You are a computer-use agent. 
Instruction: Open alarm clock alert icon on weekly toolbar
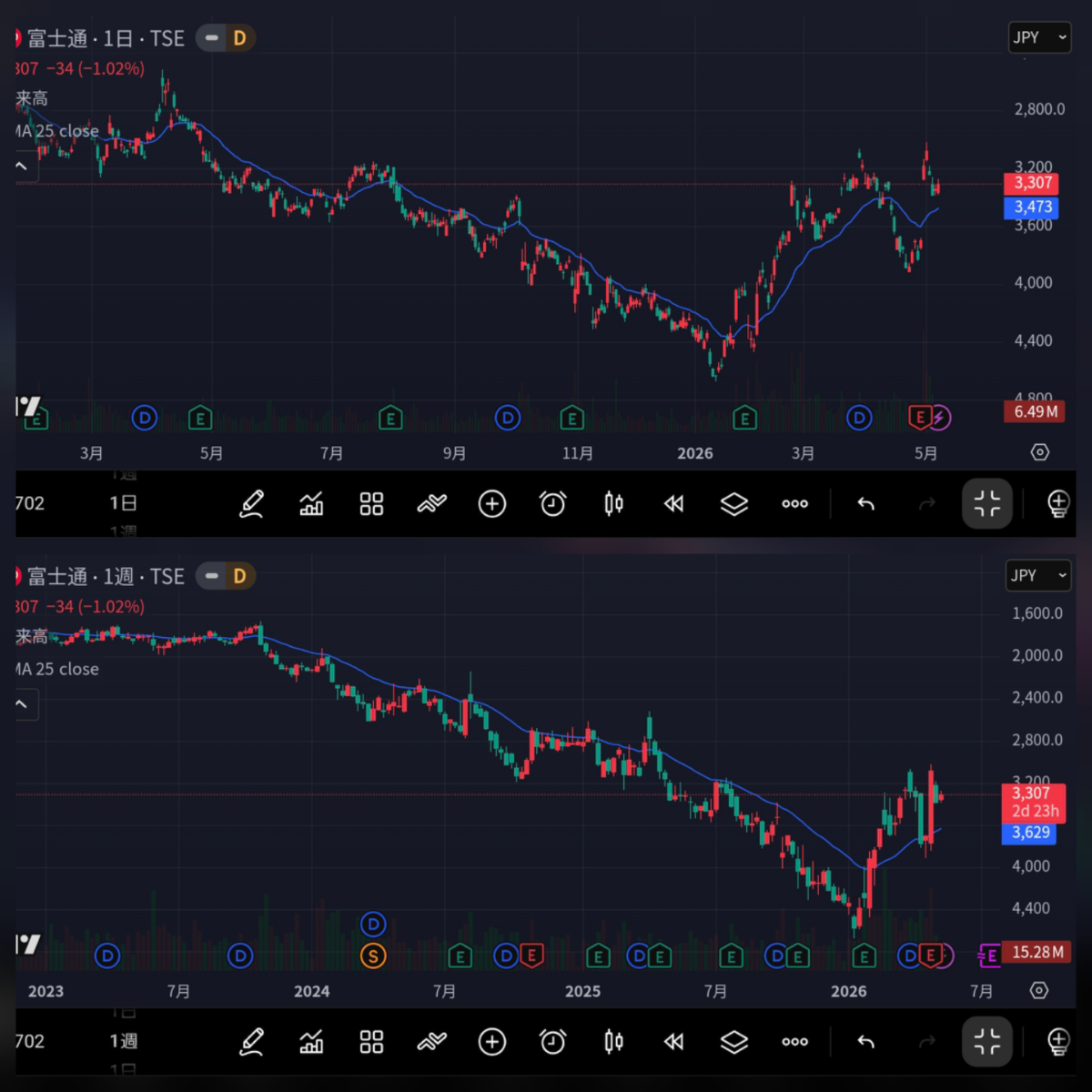[552, 1041]
